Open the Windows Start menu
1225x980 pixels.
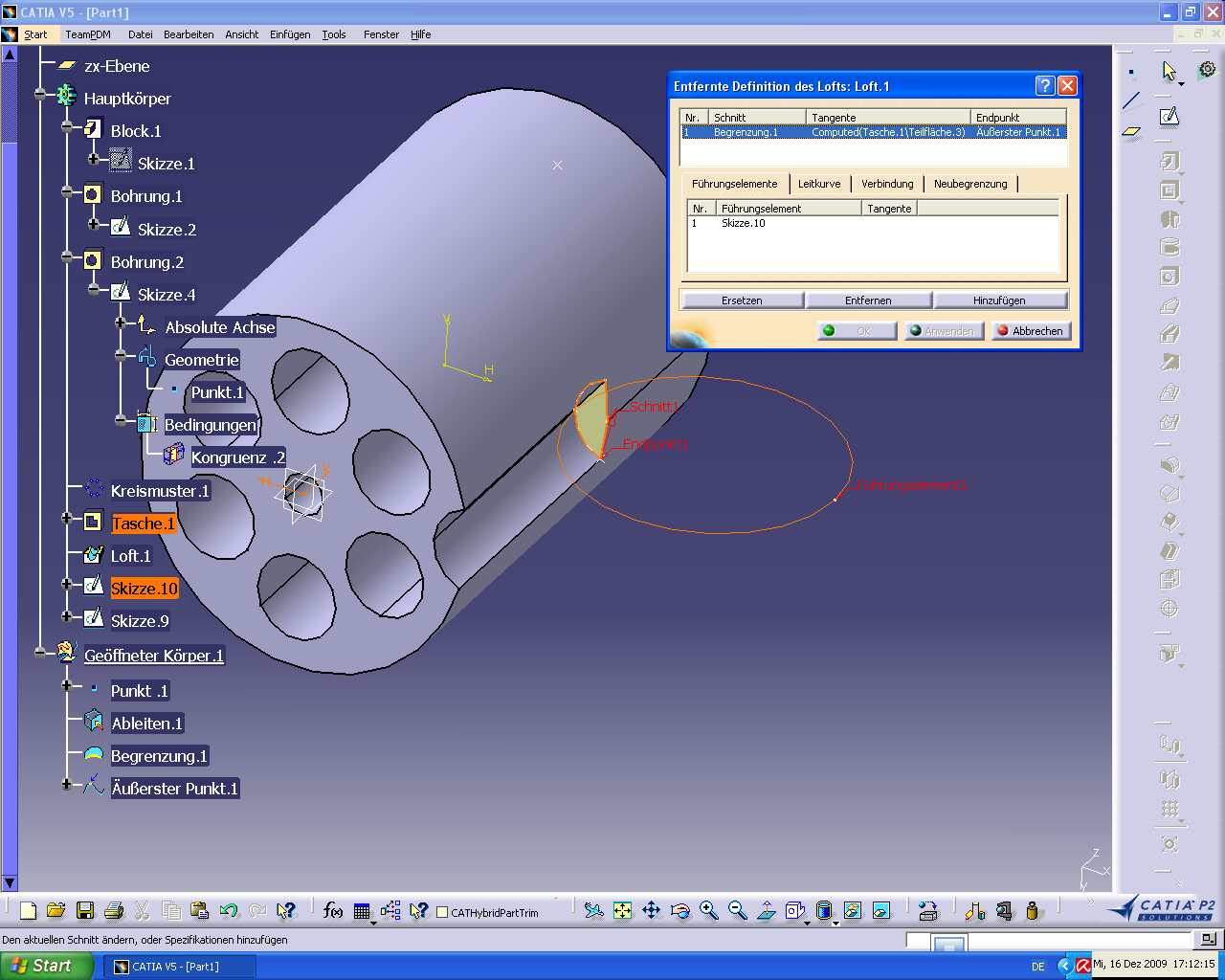point(46,966)
